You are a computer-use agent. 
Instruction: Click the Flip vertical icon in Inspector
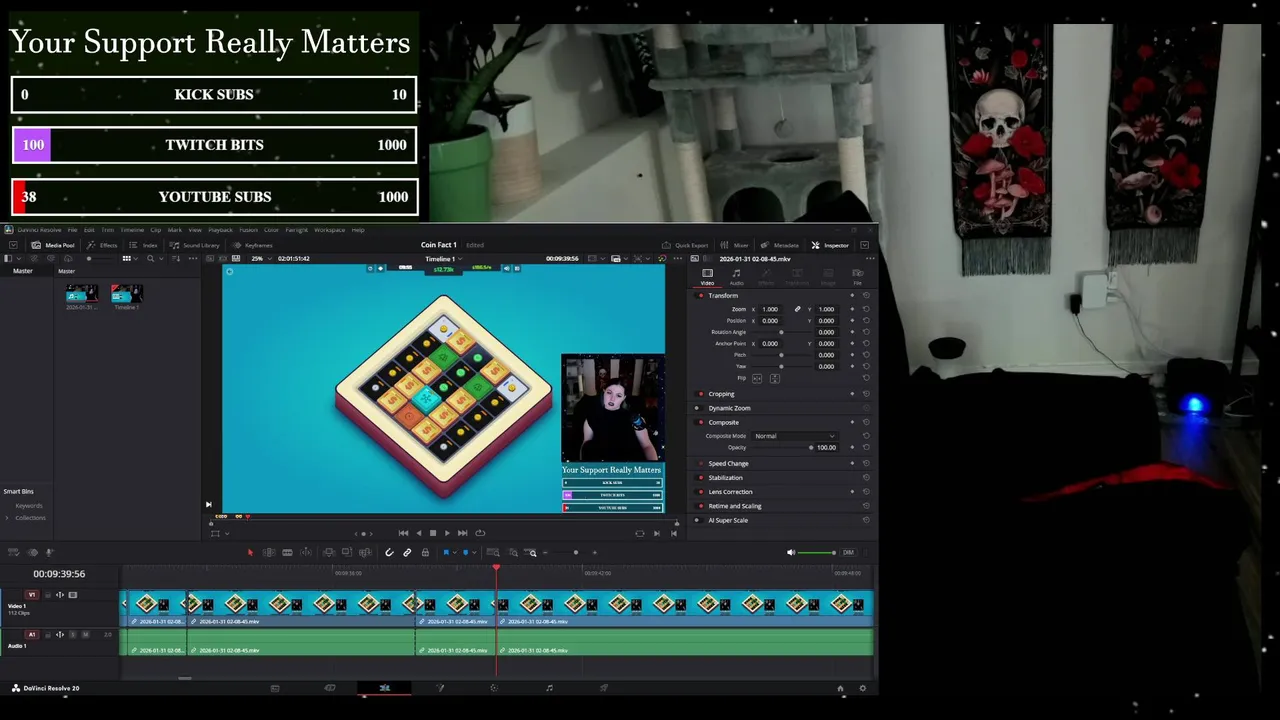[775, 378]
